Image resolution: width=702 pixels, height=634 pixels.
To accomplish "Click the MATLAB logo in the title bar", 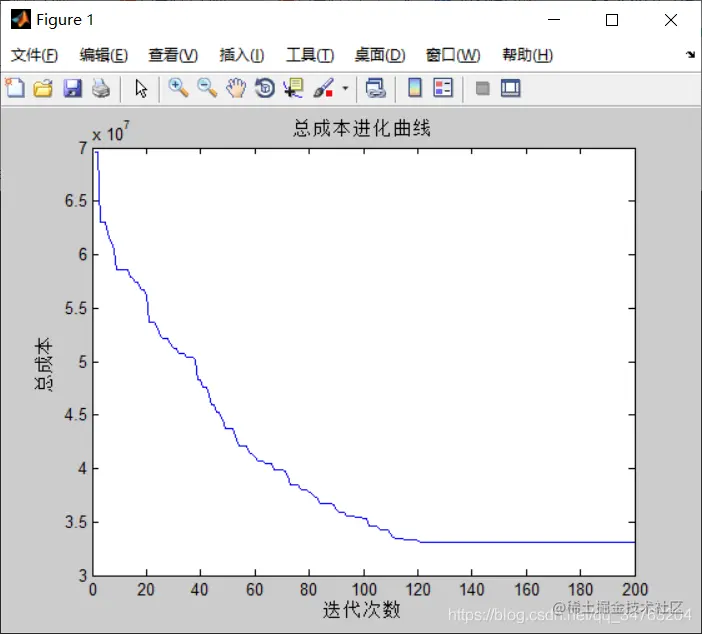I will point(21,19).
